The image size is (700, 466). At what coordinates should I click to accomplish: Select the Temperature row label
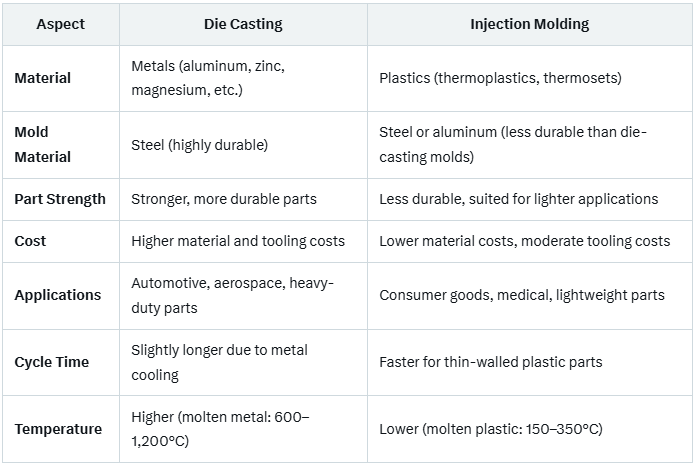coord(58,429)
